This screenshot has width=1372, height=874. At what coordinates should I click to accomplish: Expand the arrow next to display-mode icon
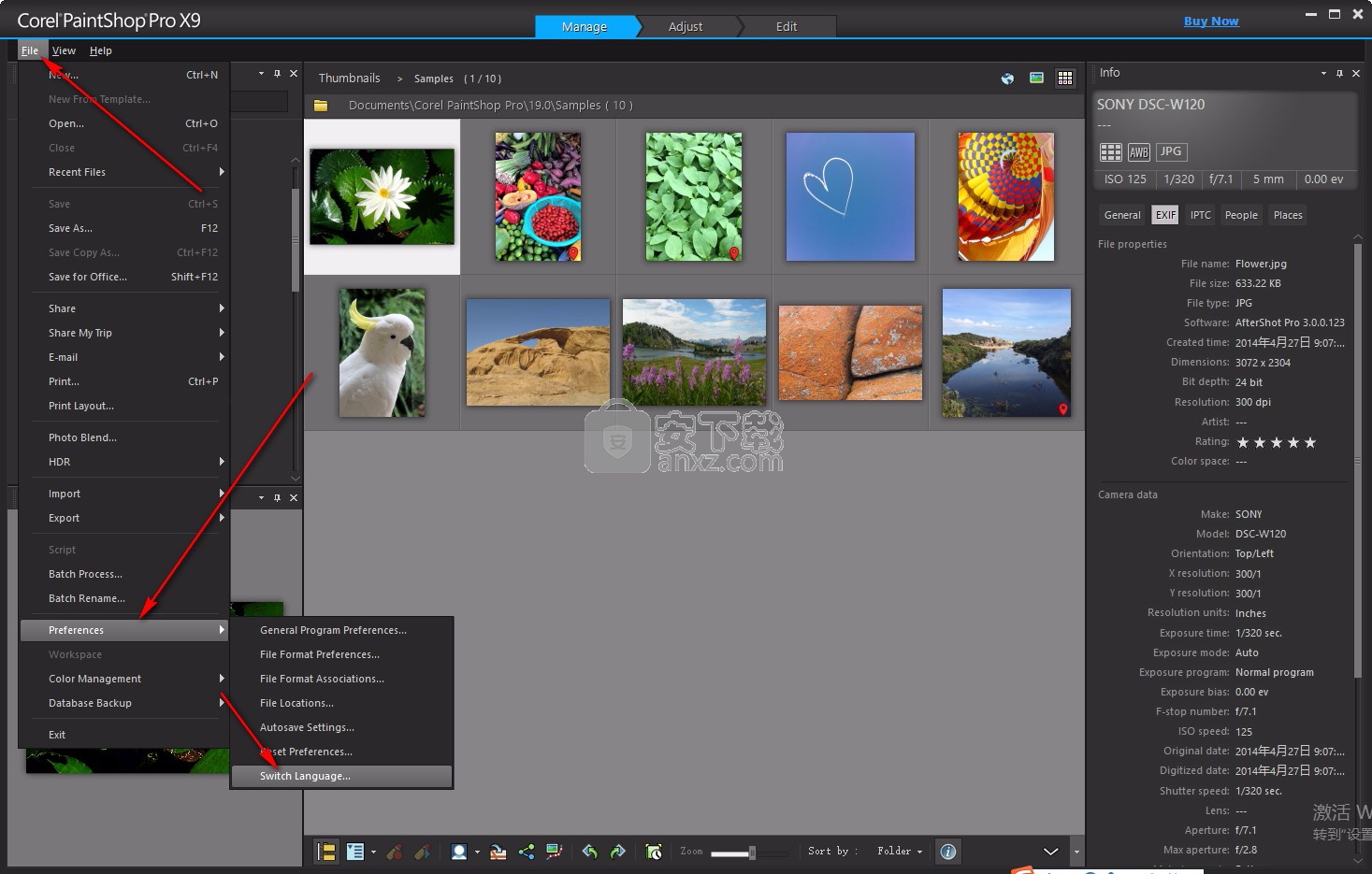[373, 852]
